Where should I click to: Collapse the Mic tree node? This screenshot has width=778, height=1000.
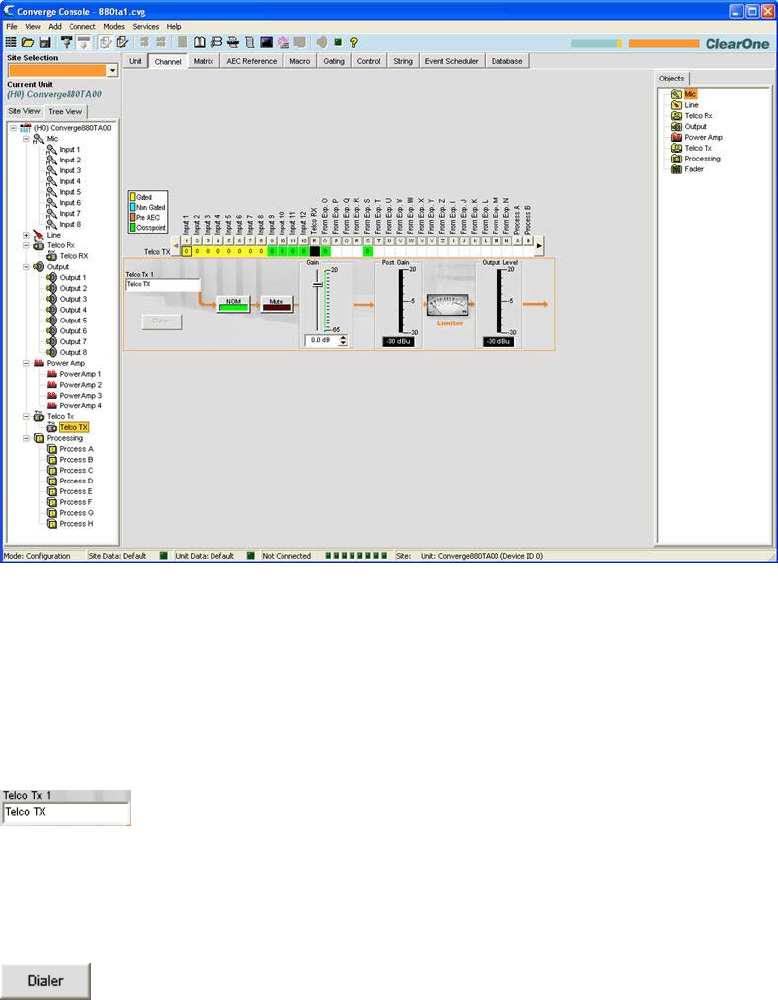26,138
